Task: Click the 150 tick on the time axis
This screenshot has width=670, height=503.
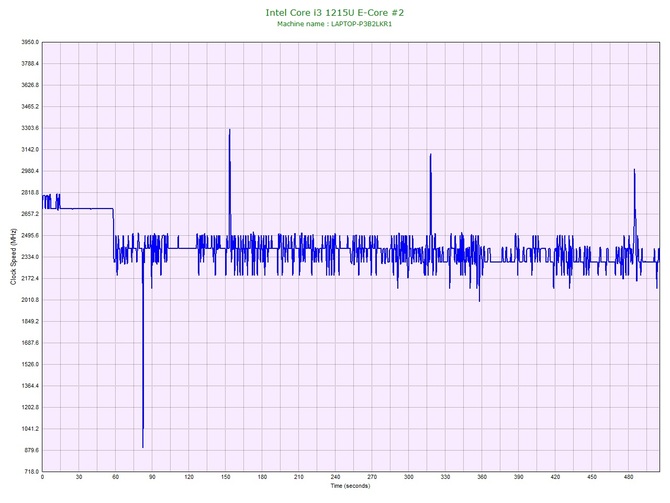Action: [x=226, y=478]
